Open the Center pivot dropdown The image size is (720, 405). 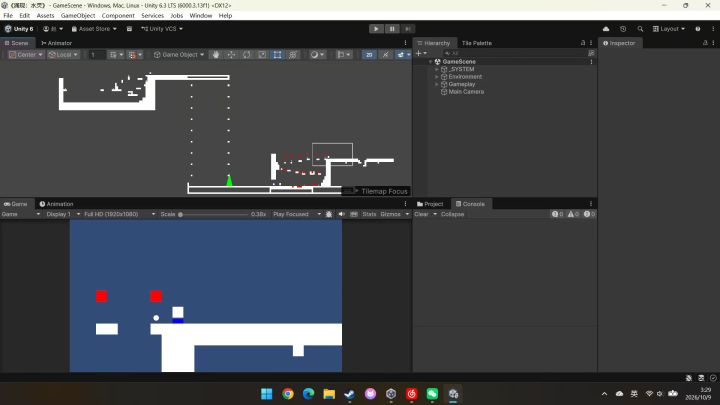pos(26,55)
